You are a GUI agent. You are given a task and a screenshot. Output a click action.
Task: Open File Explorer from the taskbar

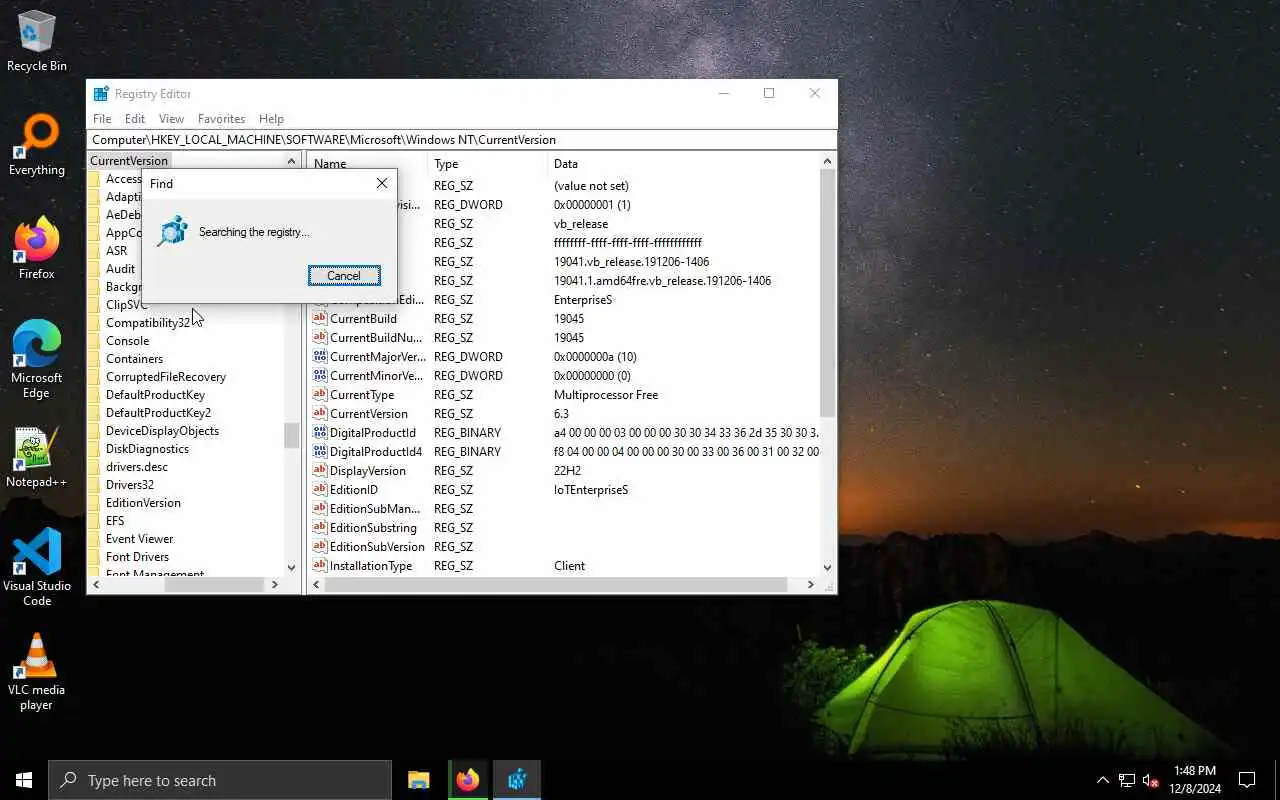[419, 780]
